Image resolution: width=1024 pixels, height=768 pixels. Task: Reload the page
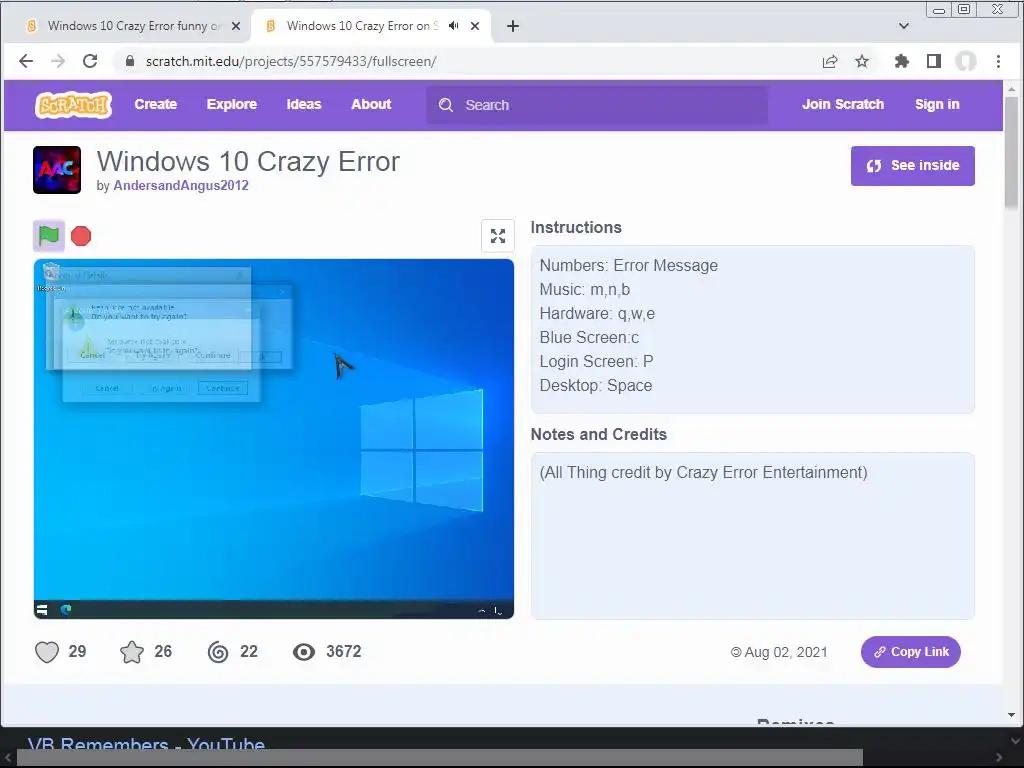click(90, 61)
